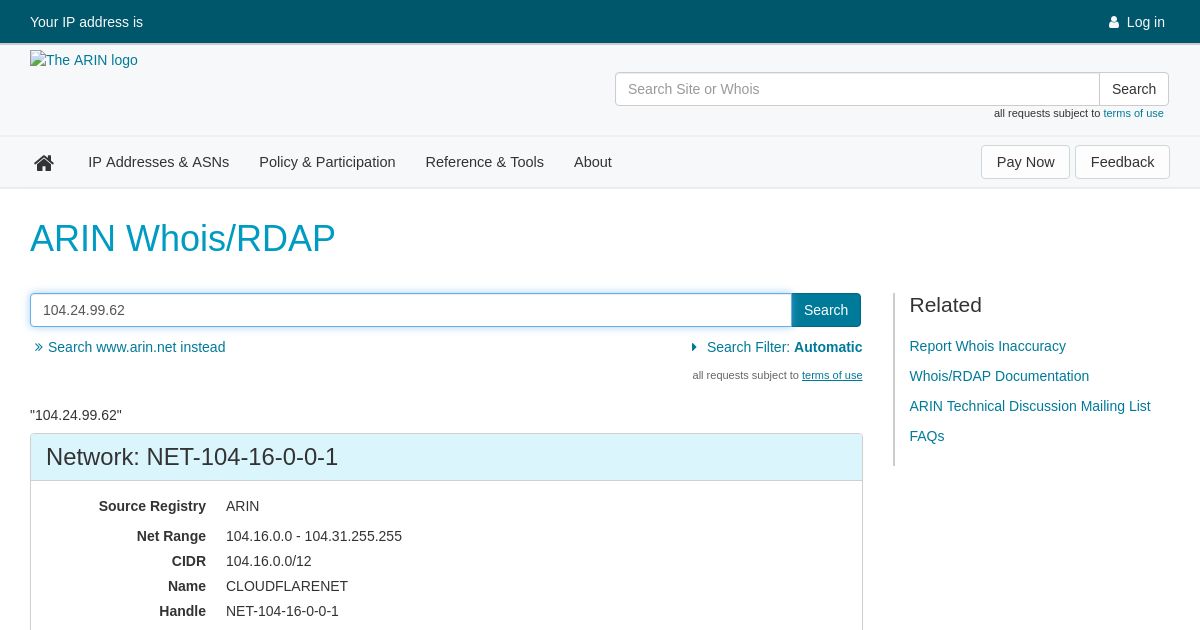Click the Network: NET-104-16-0-0-1 heading
The height and width of the screenshot is (630, 1200).
192,457
